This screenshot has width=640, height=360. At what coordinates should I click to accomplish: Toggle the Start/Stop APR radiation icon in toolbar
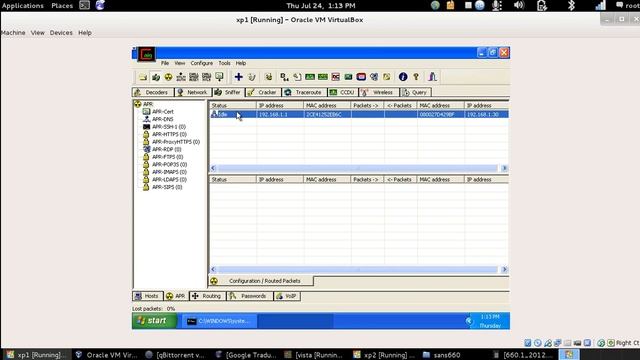coord(168,77)
